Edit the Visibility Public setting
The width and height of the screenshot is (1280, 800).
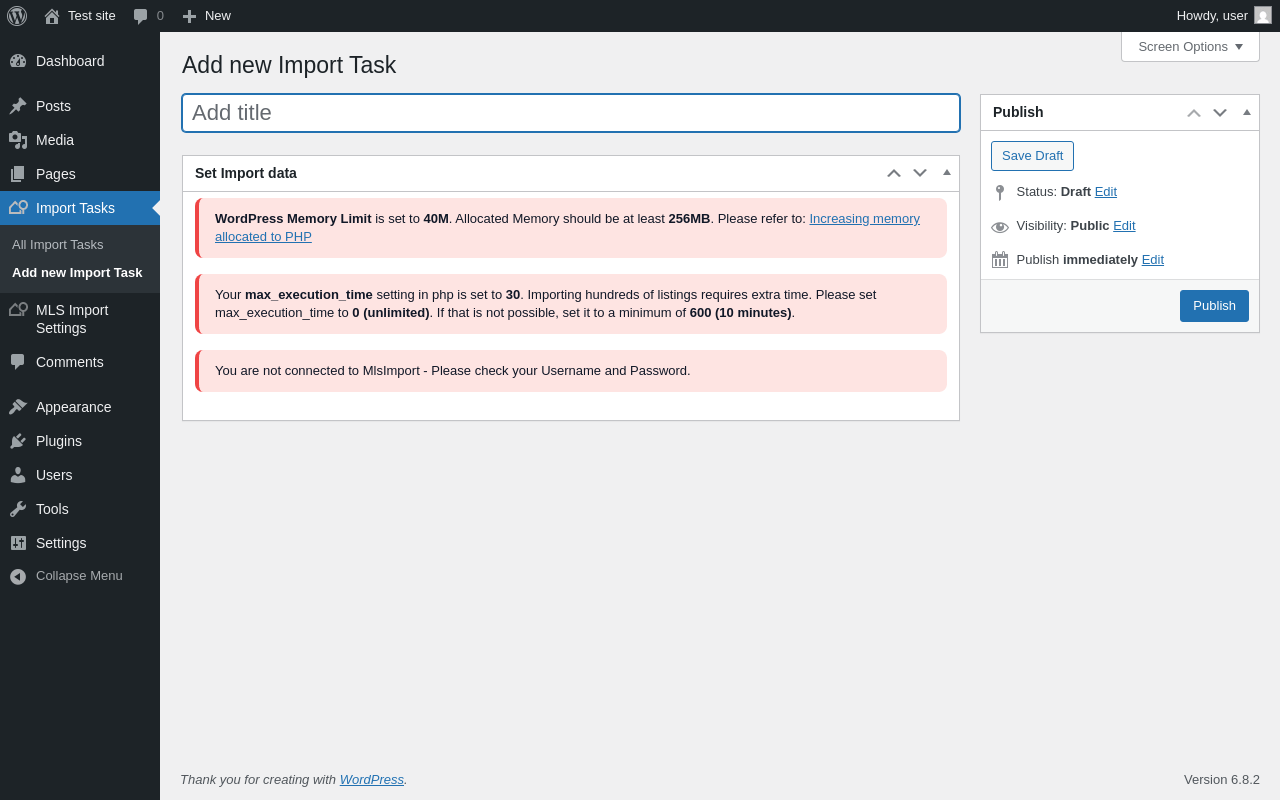[1124, 226]
